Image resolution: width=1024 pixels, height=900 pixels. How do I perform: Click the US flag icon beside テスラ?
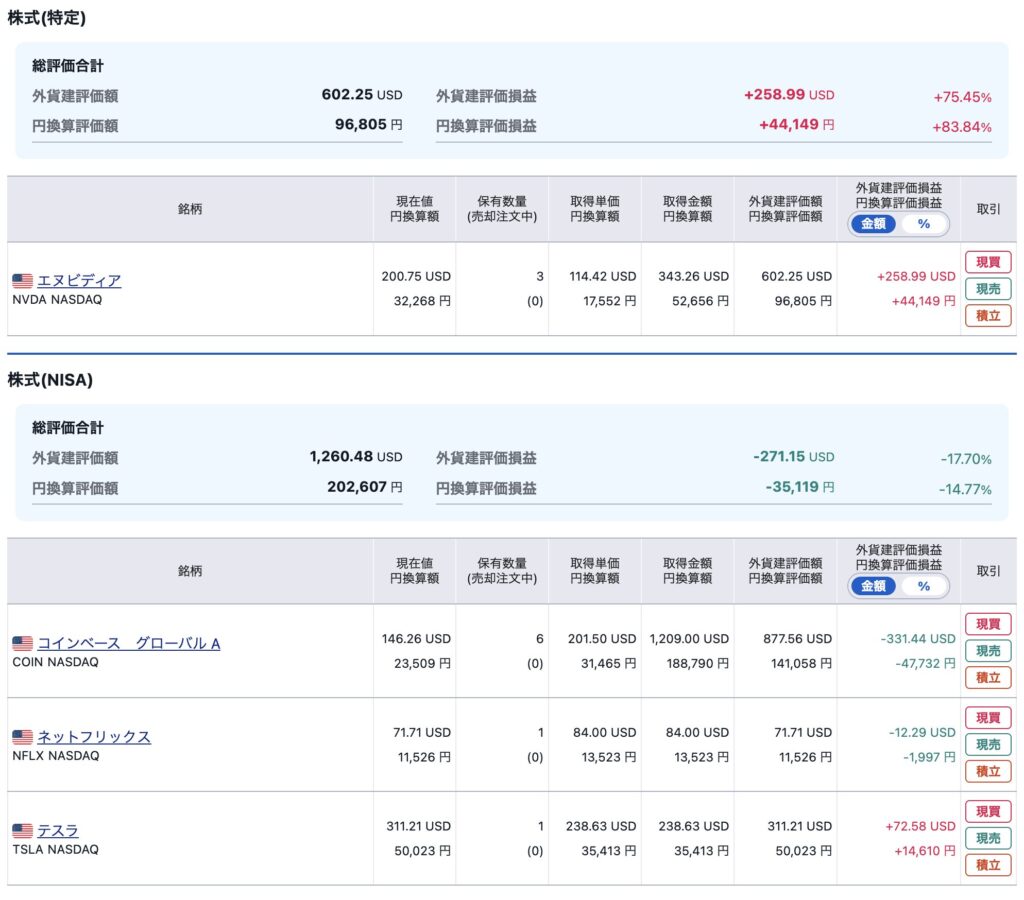(22, 831)
